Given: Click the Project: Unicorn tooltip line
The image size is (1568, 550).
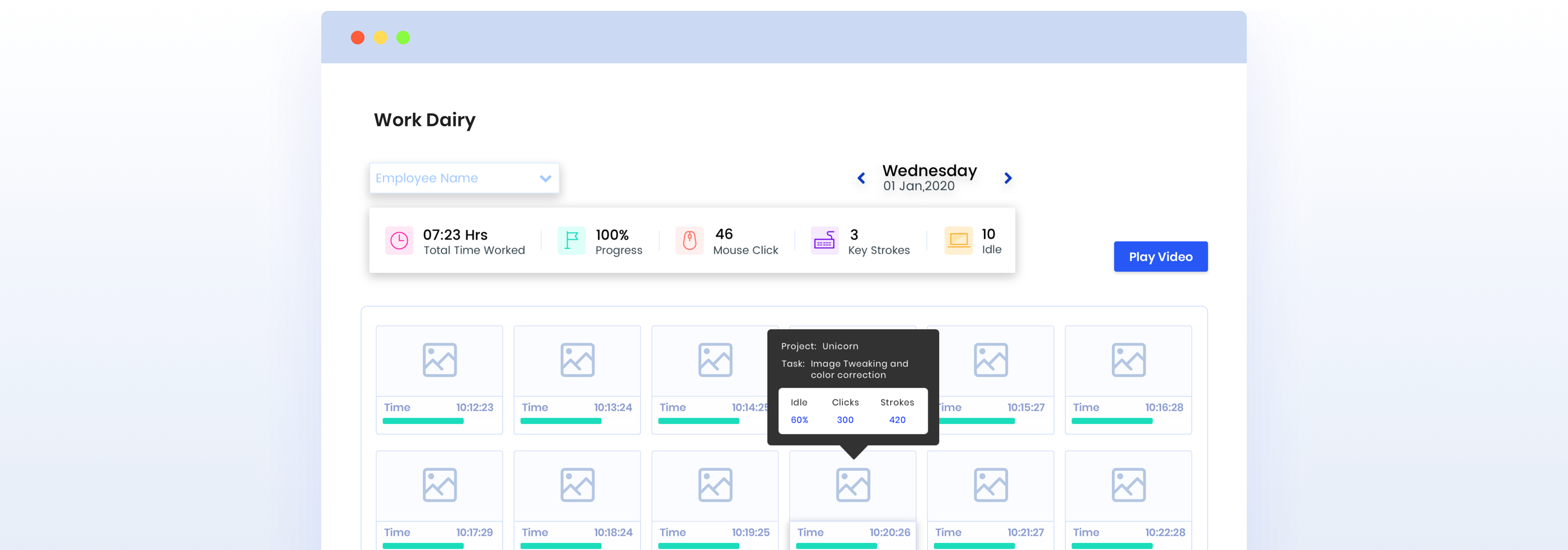Looking at the screenshot, I should 819,346.
